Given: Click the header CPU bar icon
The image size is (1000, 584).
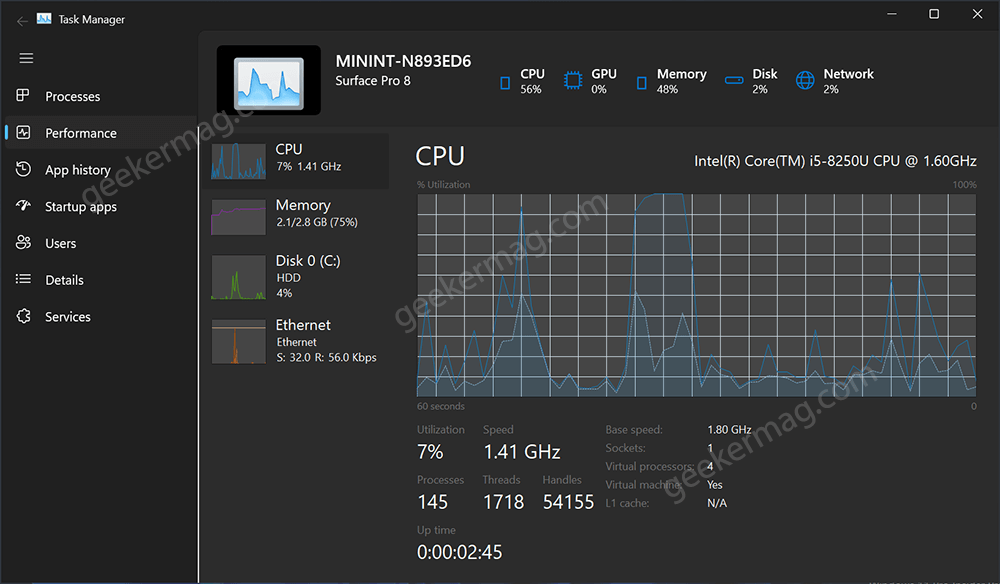Looking at the screenshot, I should 505,83.
